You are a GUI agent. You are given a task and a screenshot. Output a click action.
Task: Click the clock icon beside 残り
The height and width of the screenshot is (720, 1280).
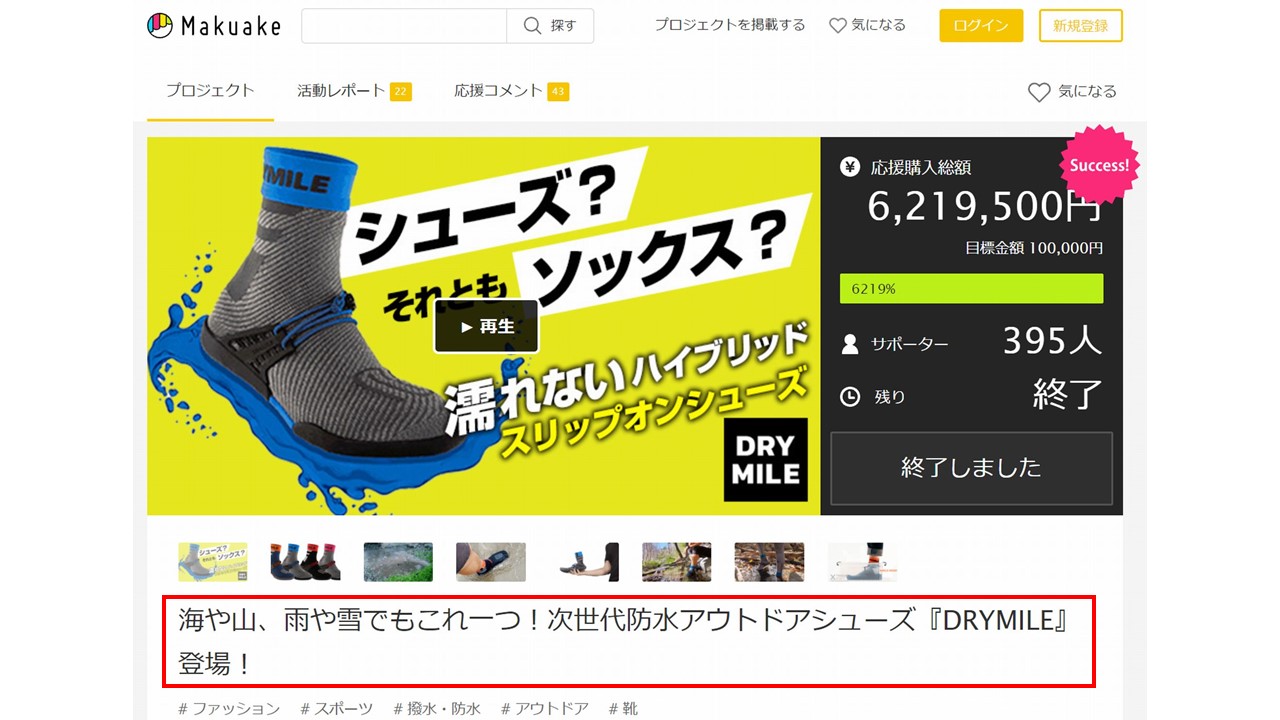[x=850, y=397]
